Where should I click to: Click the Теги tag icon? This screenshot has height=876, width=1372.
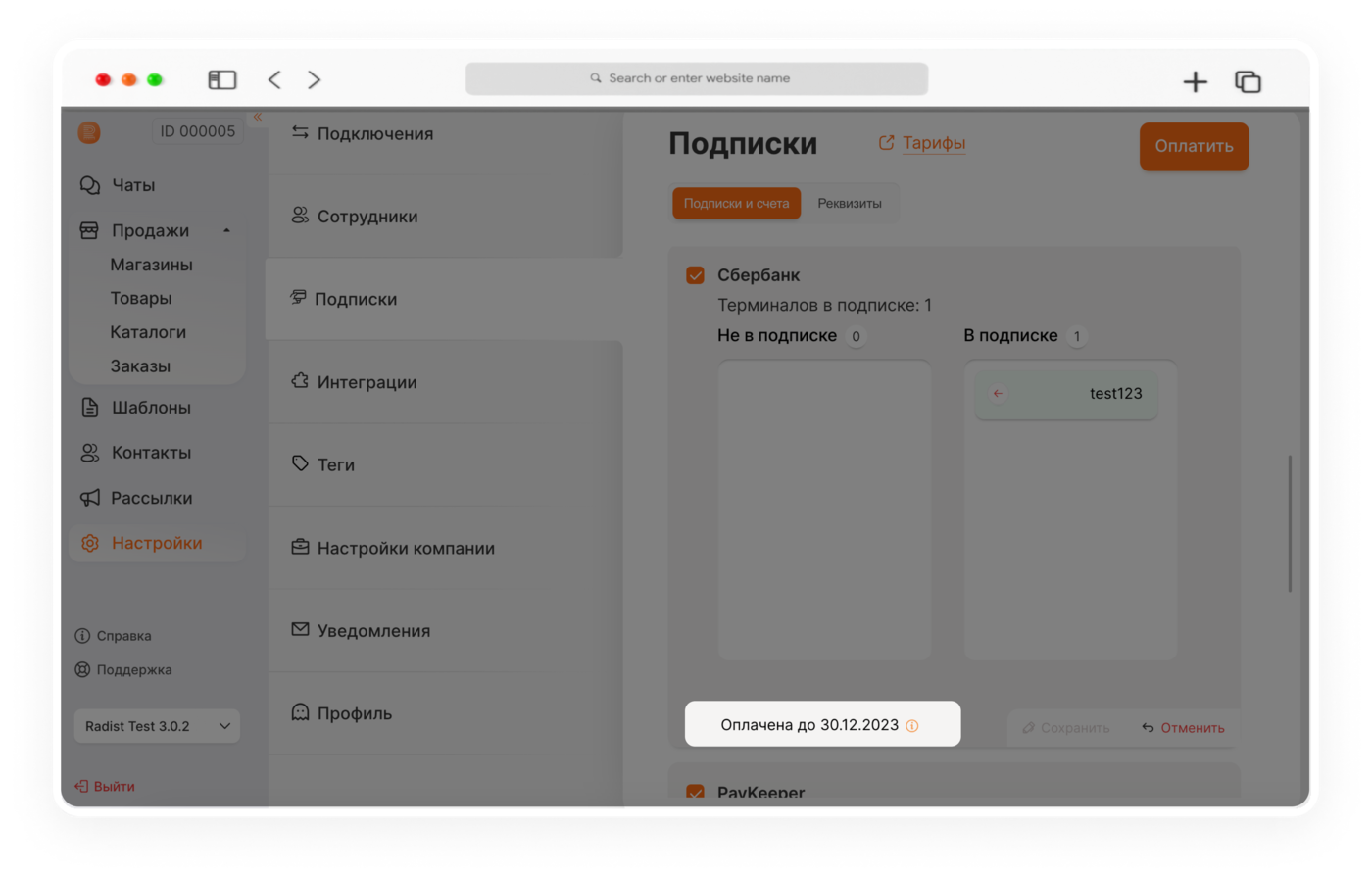pyautogui.click(x=300, y=463)
